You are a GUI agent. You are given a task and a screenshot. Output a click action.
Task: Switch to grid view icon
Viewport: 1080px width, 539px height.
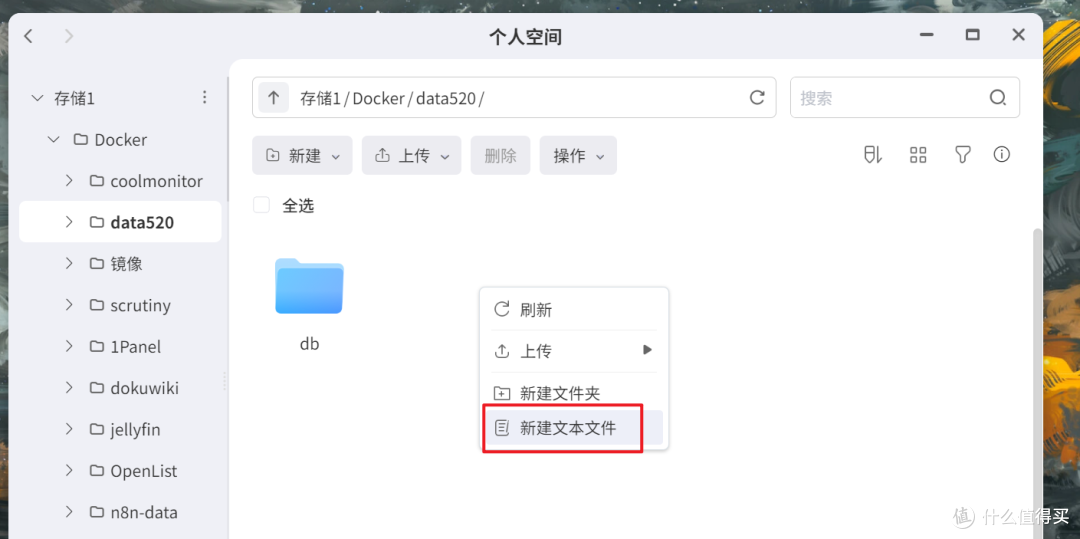(918, 155)
